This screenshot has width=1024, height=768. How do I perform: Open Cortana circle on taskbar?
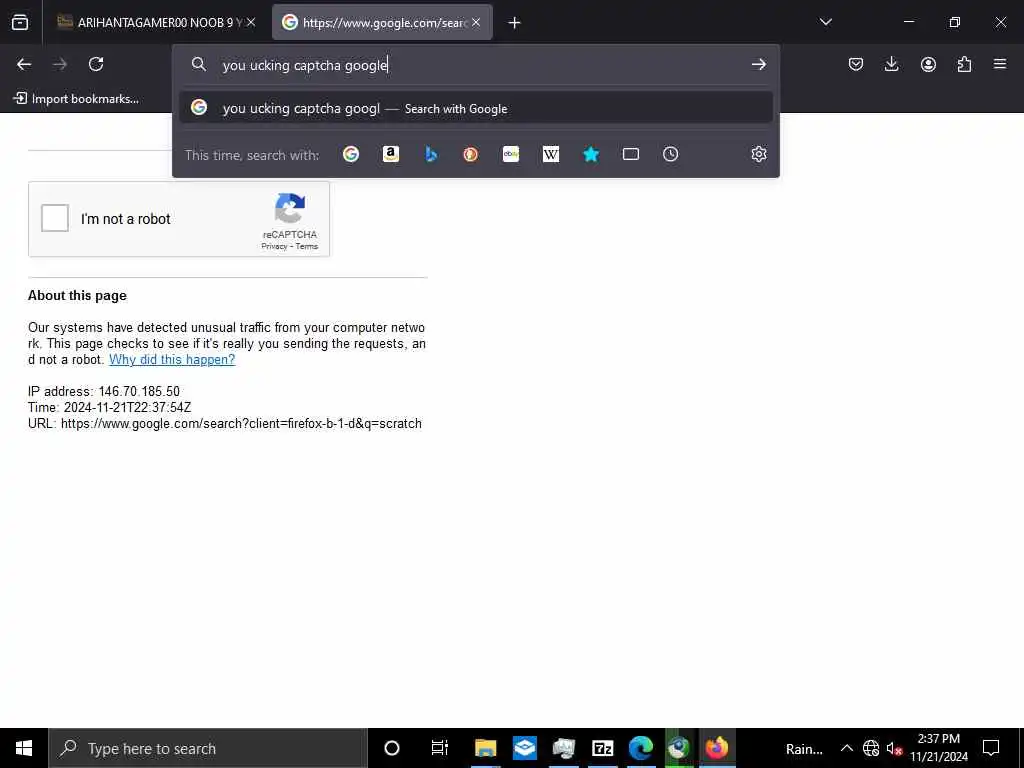[x=392, y=748]
